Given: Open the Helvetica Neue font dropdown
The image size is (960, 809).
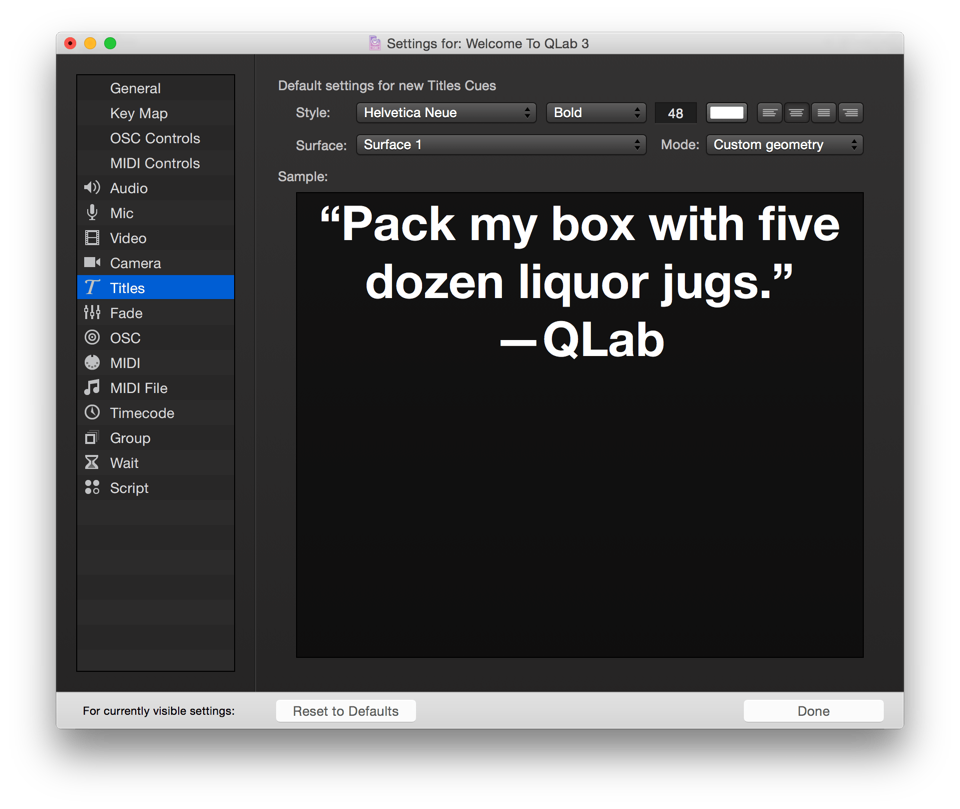Looking at the screenshot, I should [x=446, y=113].
